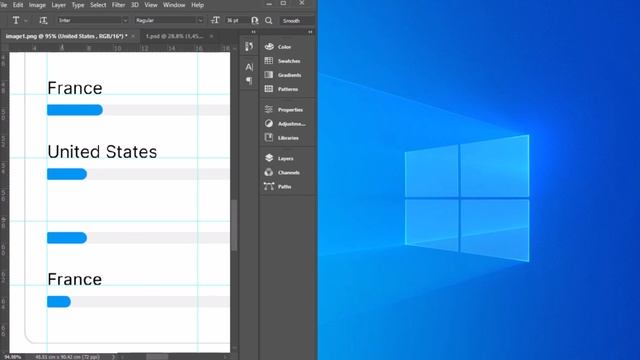This screenshot has width=640, height=360.
Task: Minimize the Photoshop window
Action: (x=269, y=4)
